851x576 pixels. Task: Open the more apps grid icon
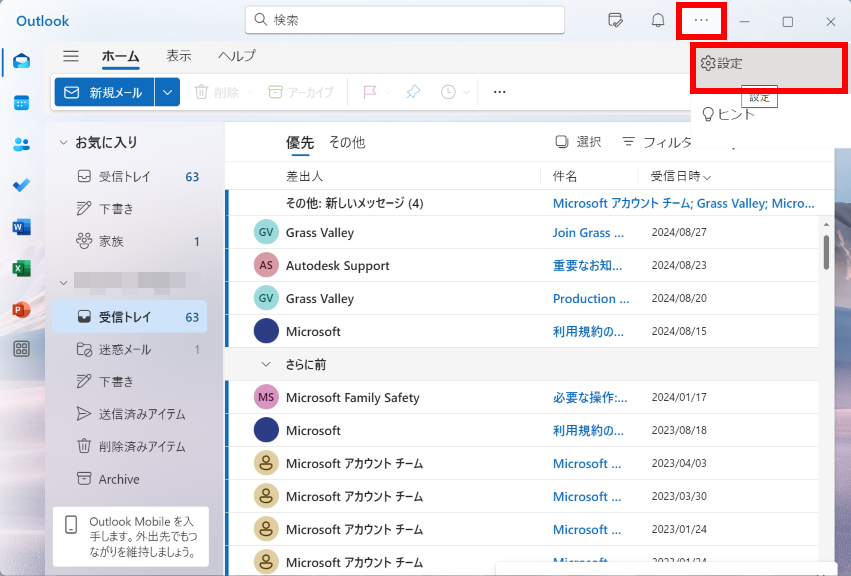[x=22, y=349]
